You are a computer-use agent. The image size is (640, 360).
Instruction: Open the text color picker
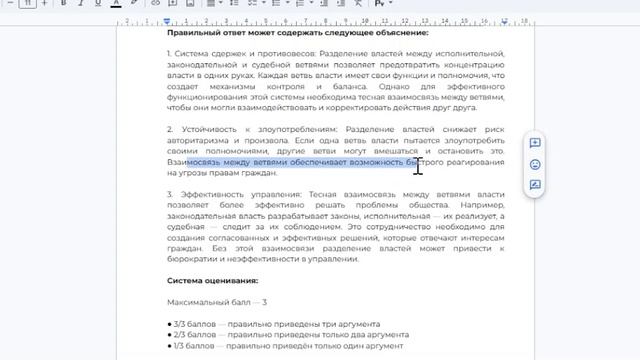pos(116,3)
